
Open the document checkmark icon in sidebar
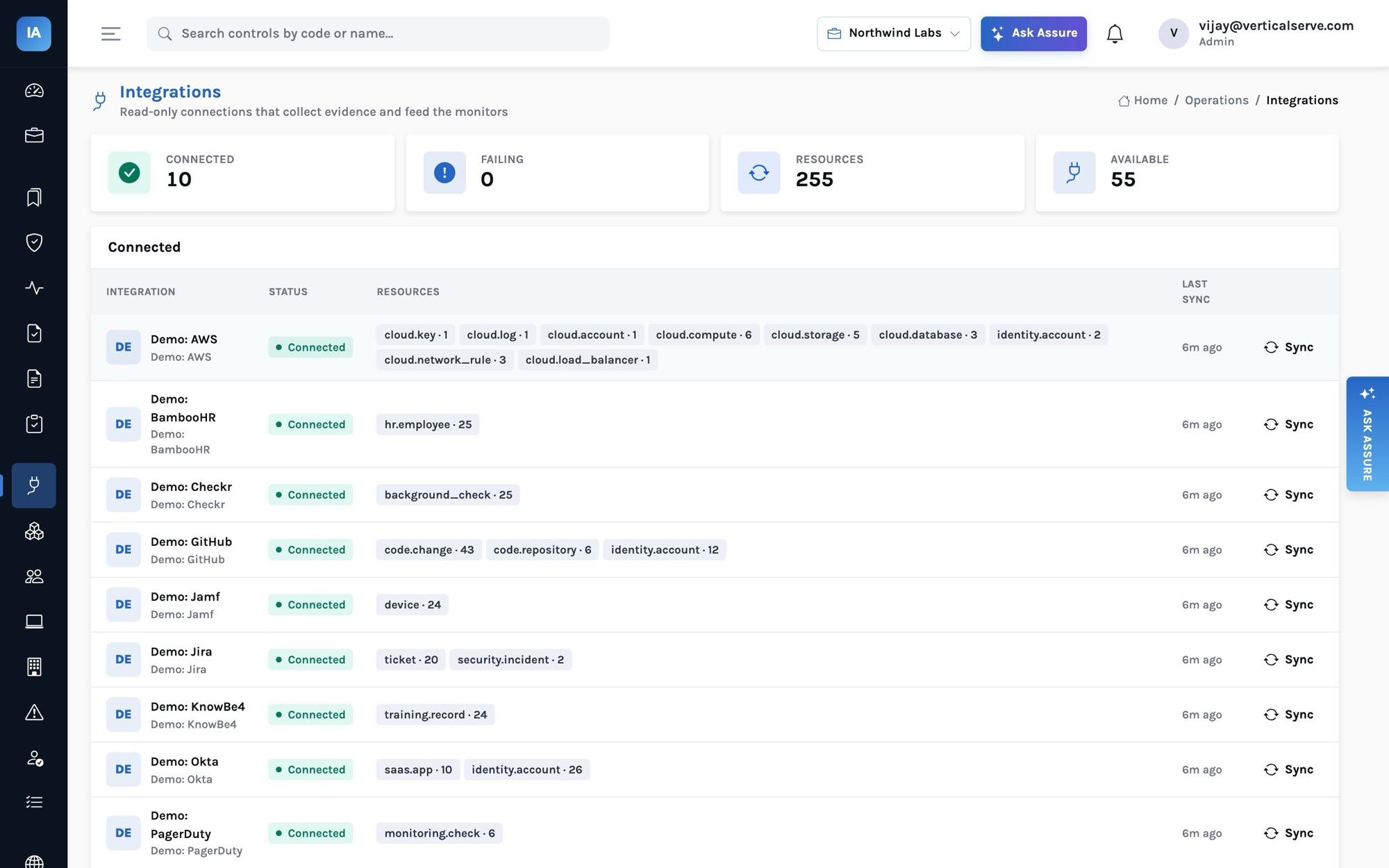click(x=34, y=333)
